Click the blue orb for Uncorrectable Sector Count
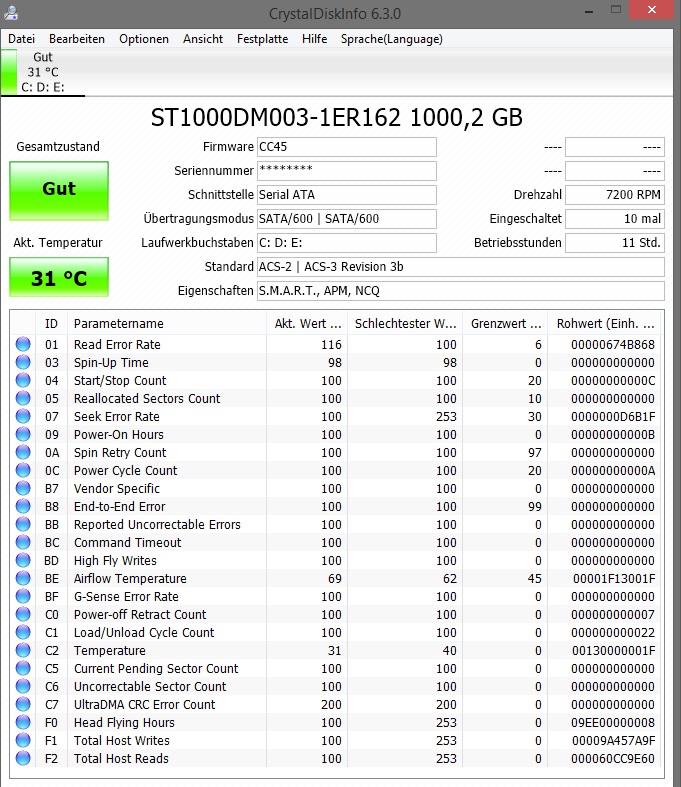 (23, 686)
